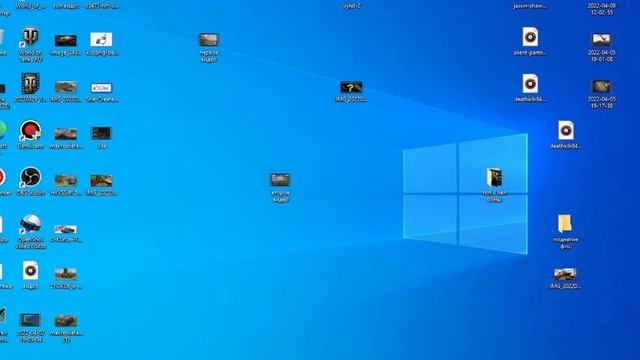Click the 2022-04-08 12-02-55 file label
640x360 pixels.
602,9
